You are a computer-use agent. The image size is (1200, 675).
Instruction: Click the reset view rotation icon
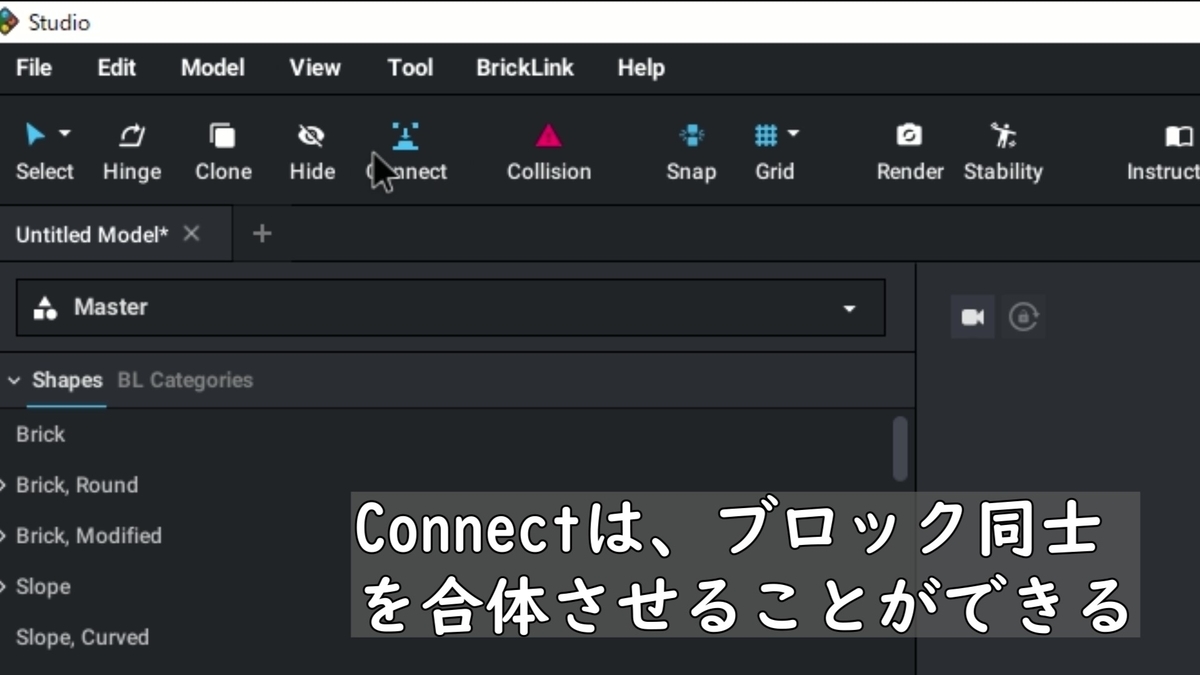click(1023, 317)
